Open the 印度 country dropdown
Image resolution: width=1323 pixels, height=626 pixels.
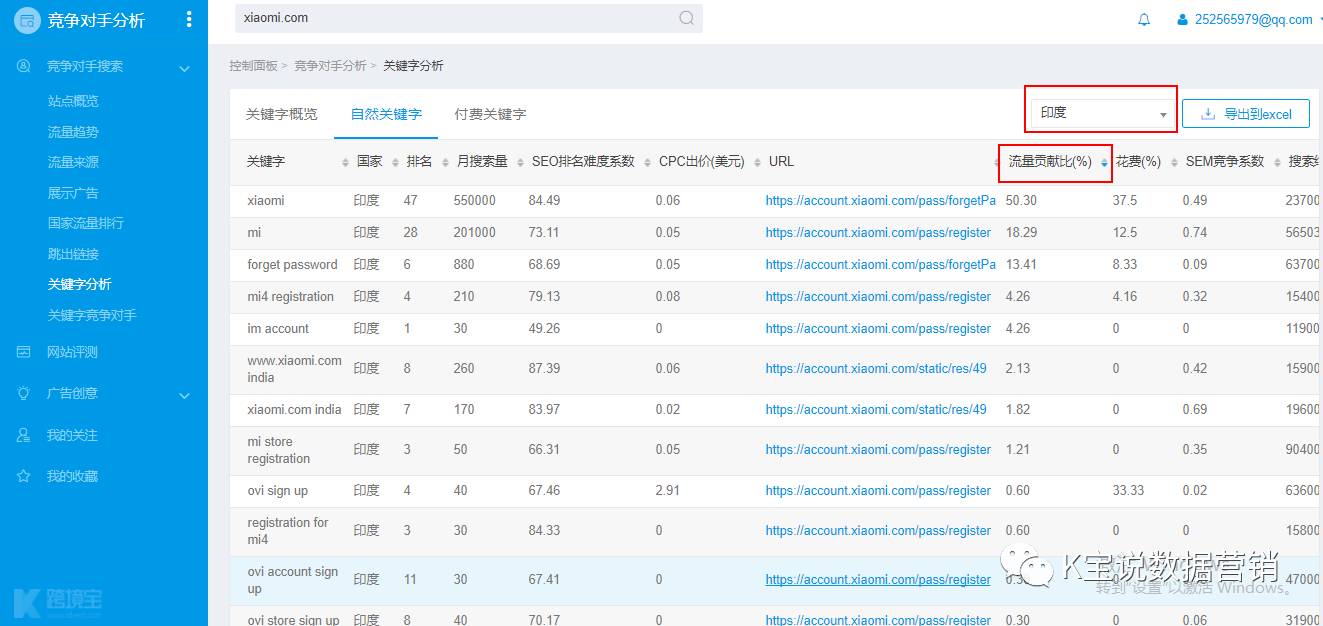coord(1101,113)
